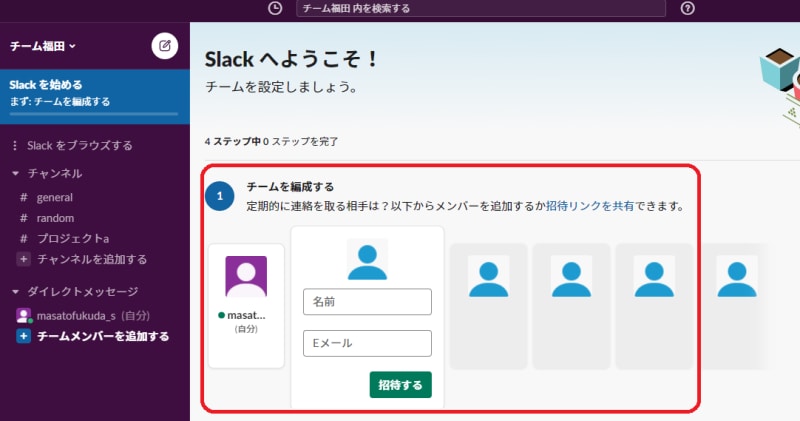Click the purple profile card avatar
The width and height of the screenshot is (800, 421).
(246, 277)
